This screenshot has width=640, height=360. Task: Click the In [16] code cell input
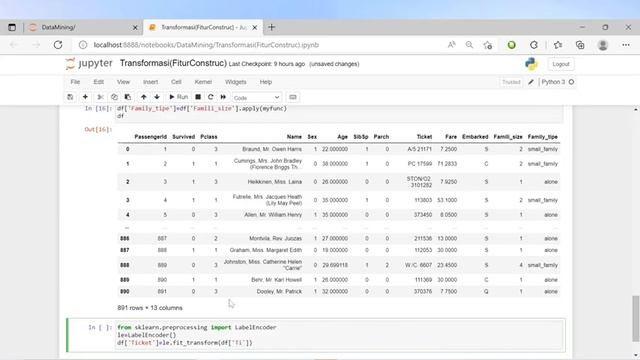click(x=340, y=113)
